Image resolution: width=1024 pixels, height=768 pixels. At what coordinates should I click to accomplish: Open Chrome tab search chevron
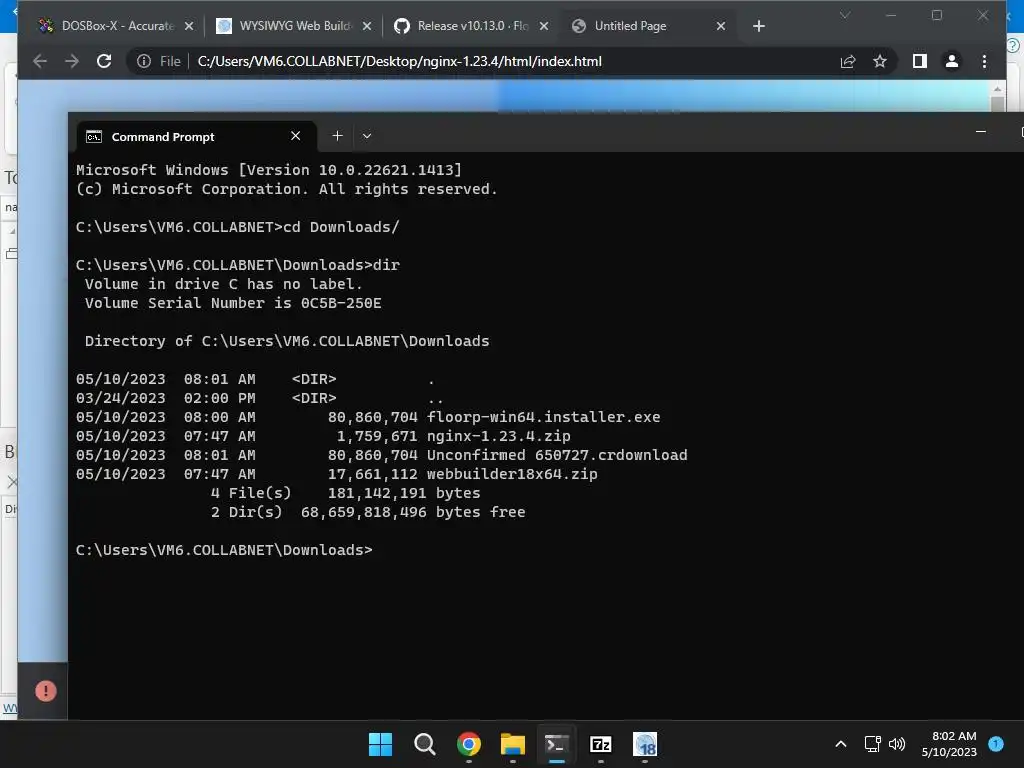(844, 15)
